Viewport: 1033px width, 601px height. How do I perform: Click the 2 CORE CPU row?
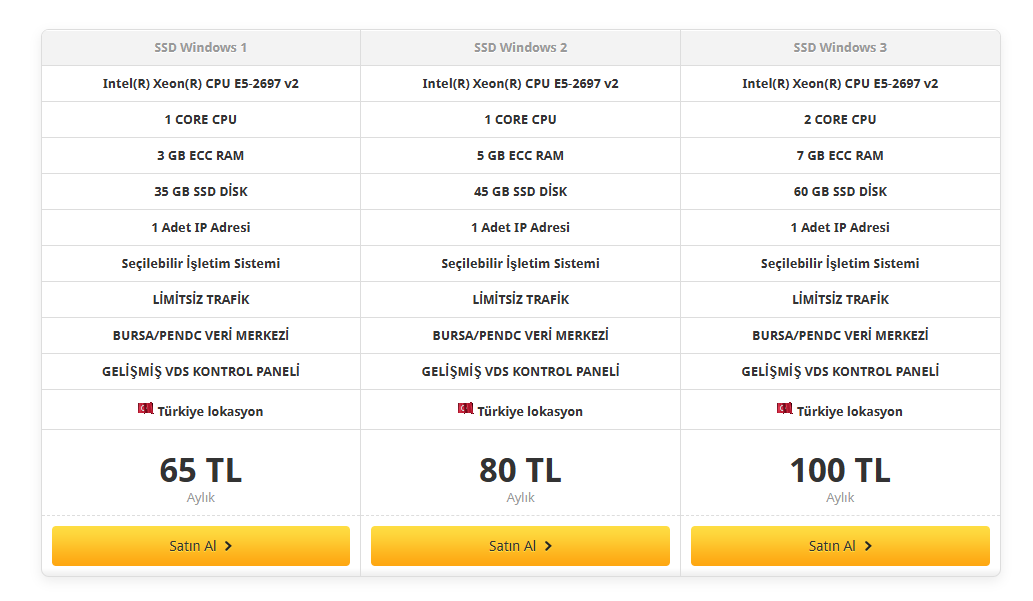click(840, 119)
